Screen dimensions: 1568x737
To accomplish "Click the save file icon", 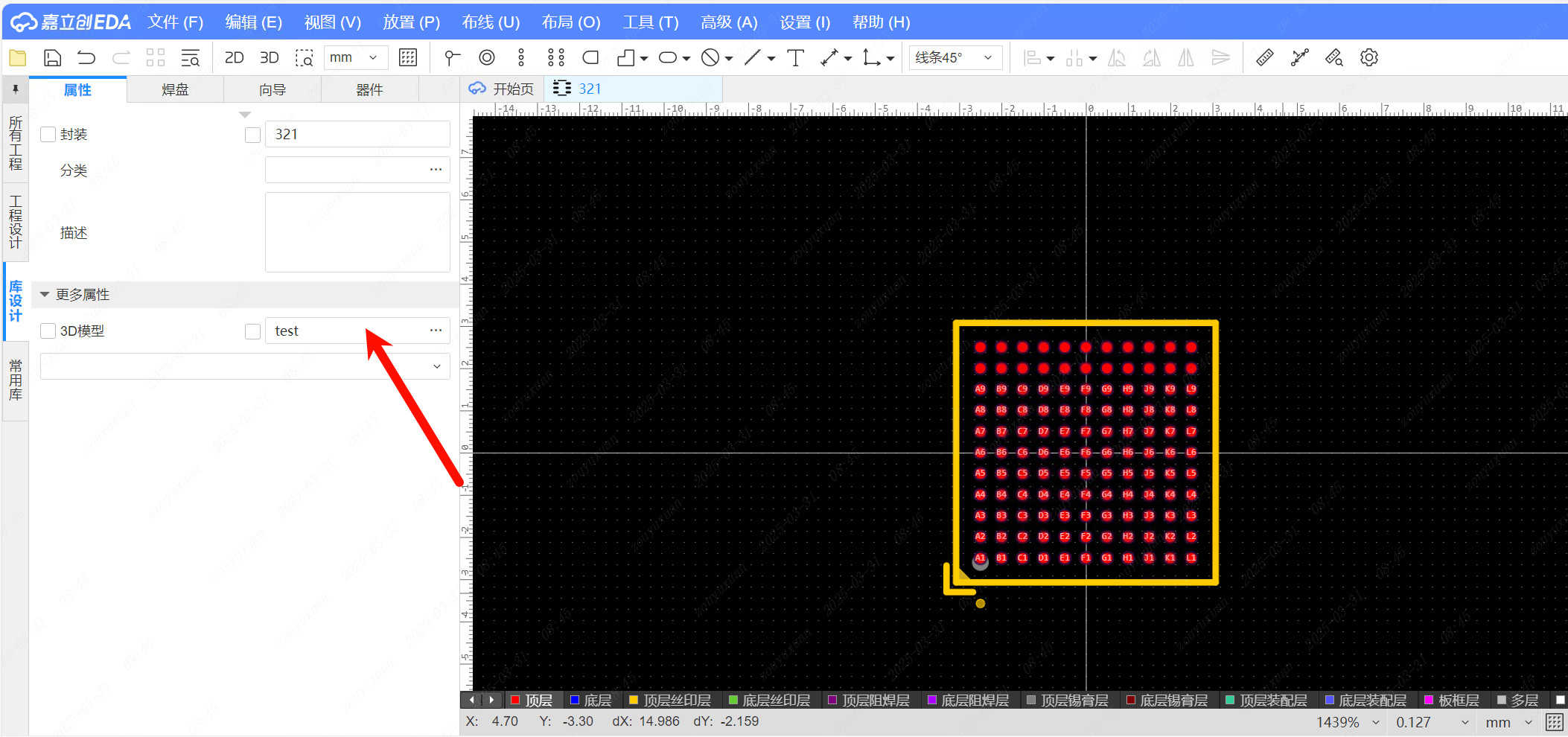I will 52,58.
